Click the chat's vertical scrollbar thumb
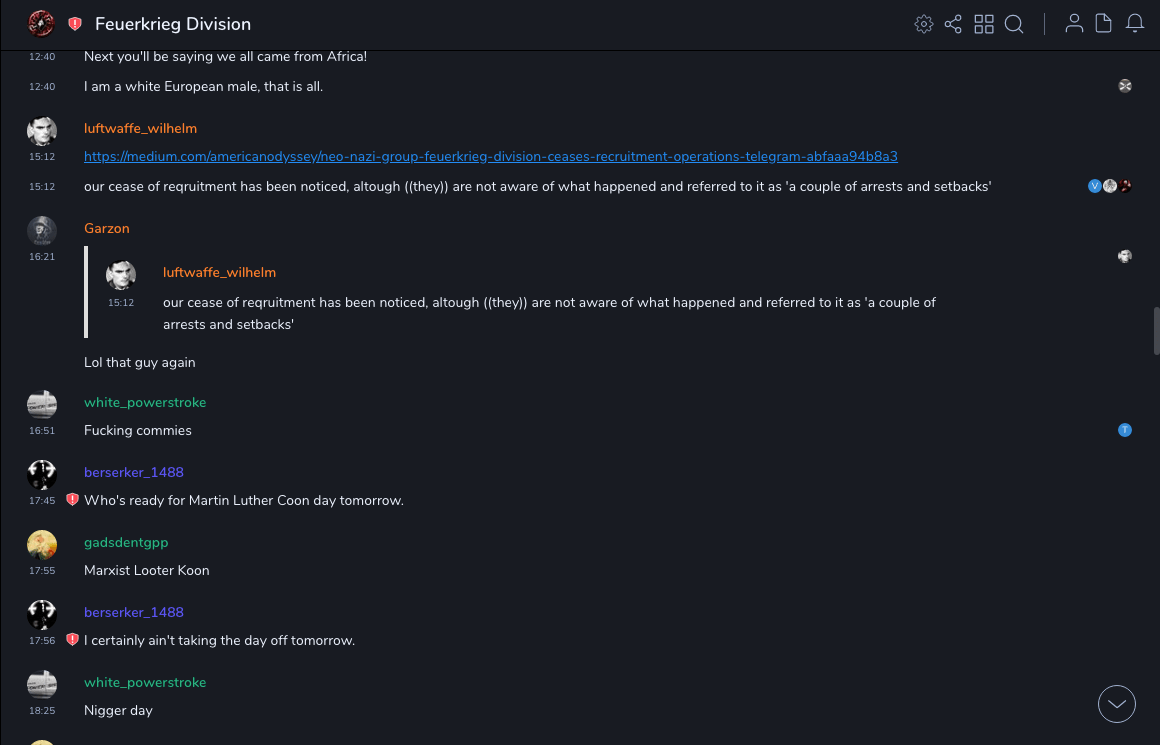1160x745 pixels. point(1156,331)
